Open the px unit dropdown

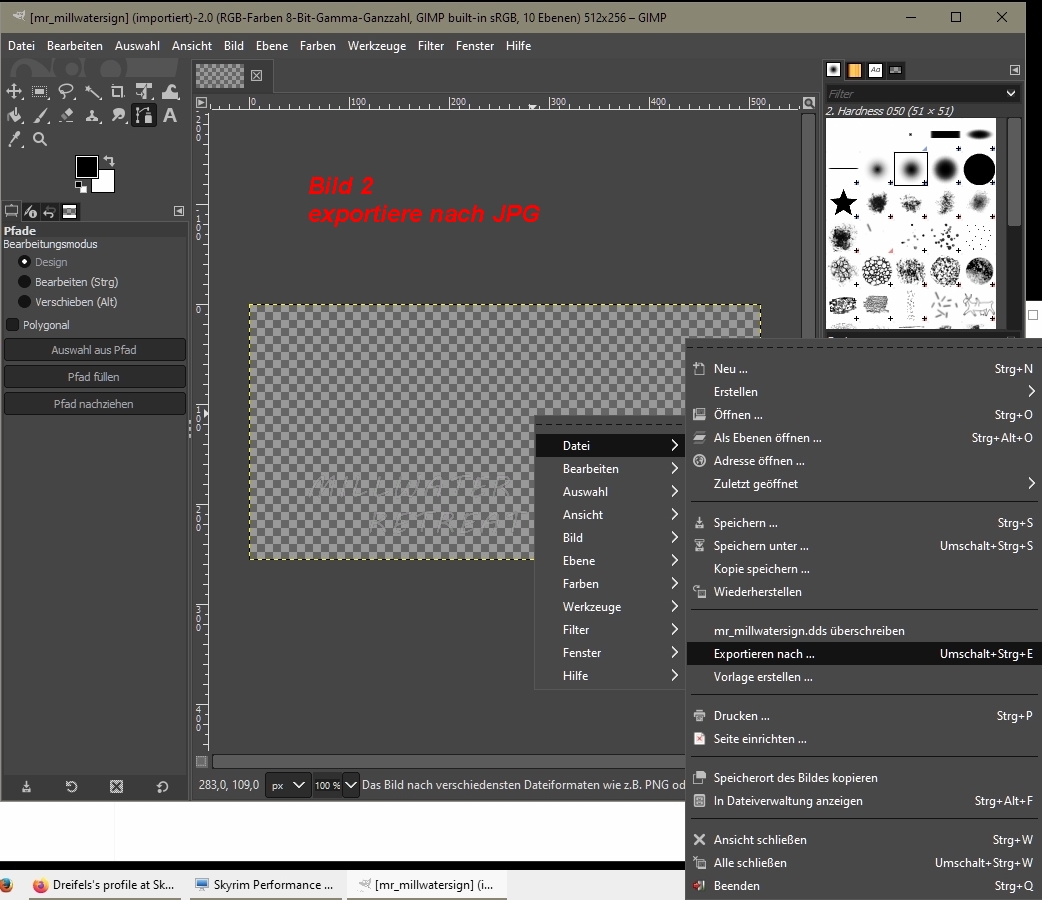point(288,786)
